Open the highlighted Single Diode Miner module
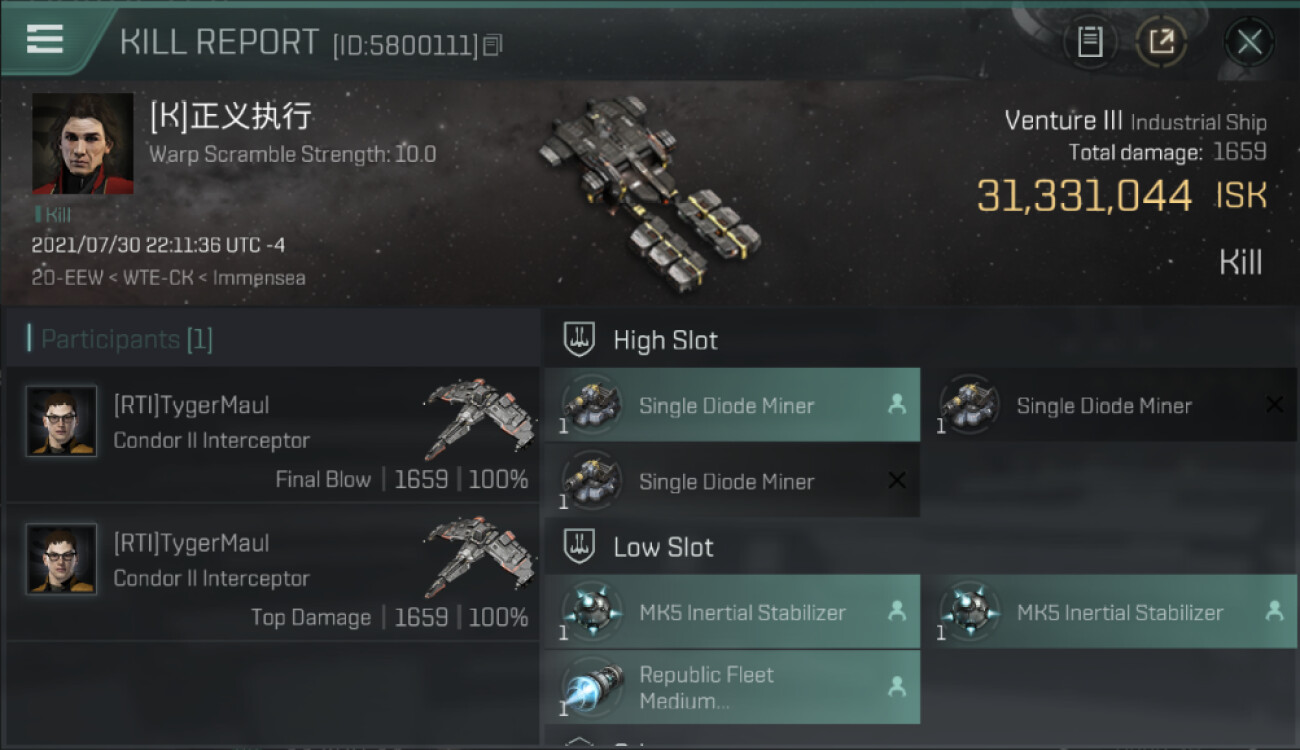The width and height of the screenshot is (1300, 750). tap(732, 405)
